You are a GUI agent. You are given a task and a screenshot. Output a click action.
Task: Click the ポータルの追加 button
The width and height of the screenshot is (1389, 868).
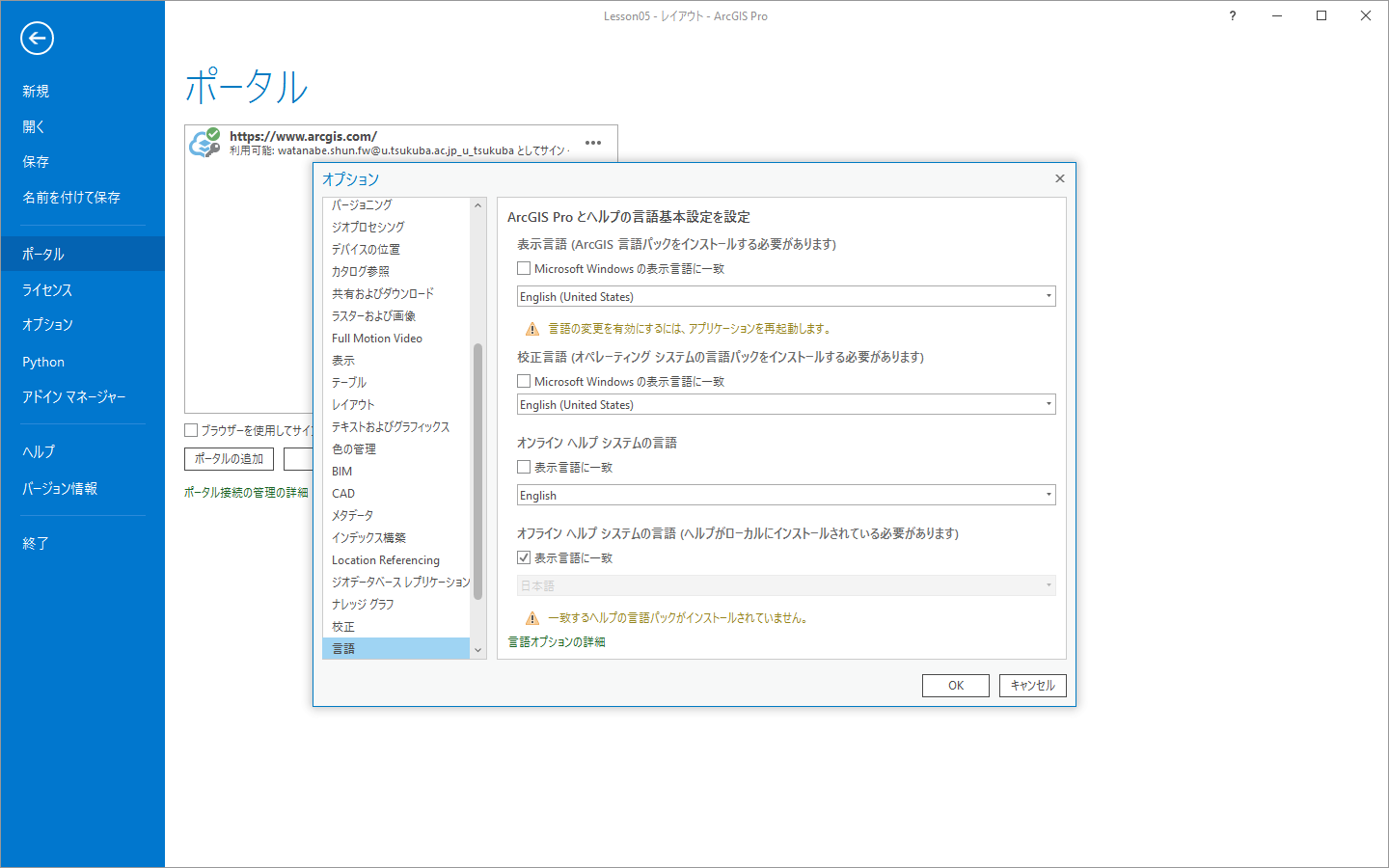coord(230,459)
